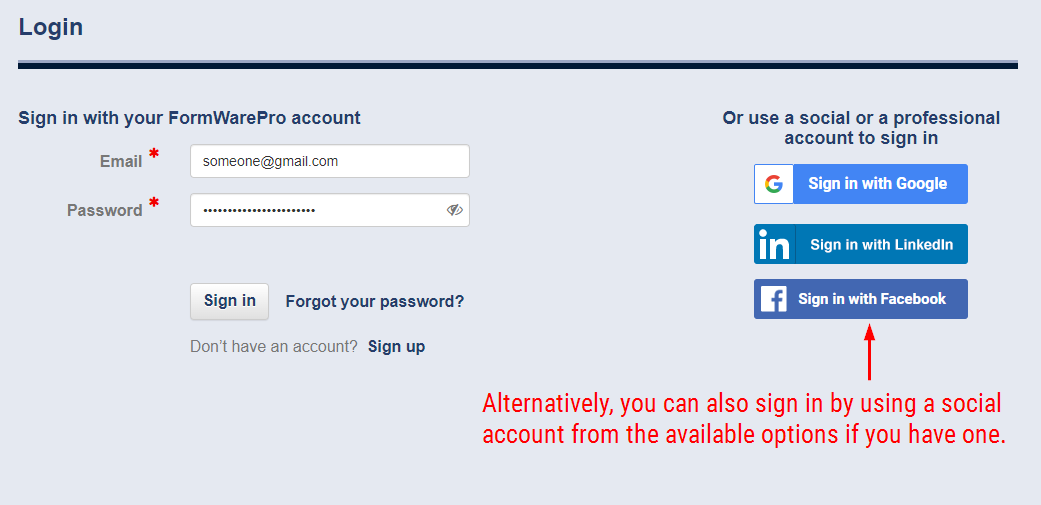Image resolution: width=1041 pixels, height=505 pixels.
Task: Choose the Sign in with Facebook label
Action: 872,299
